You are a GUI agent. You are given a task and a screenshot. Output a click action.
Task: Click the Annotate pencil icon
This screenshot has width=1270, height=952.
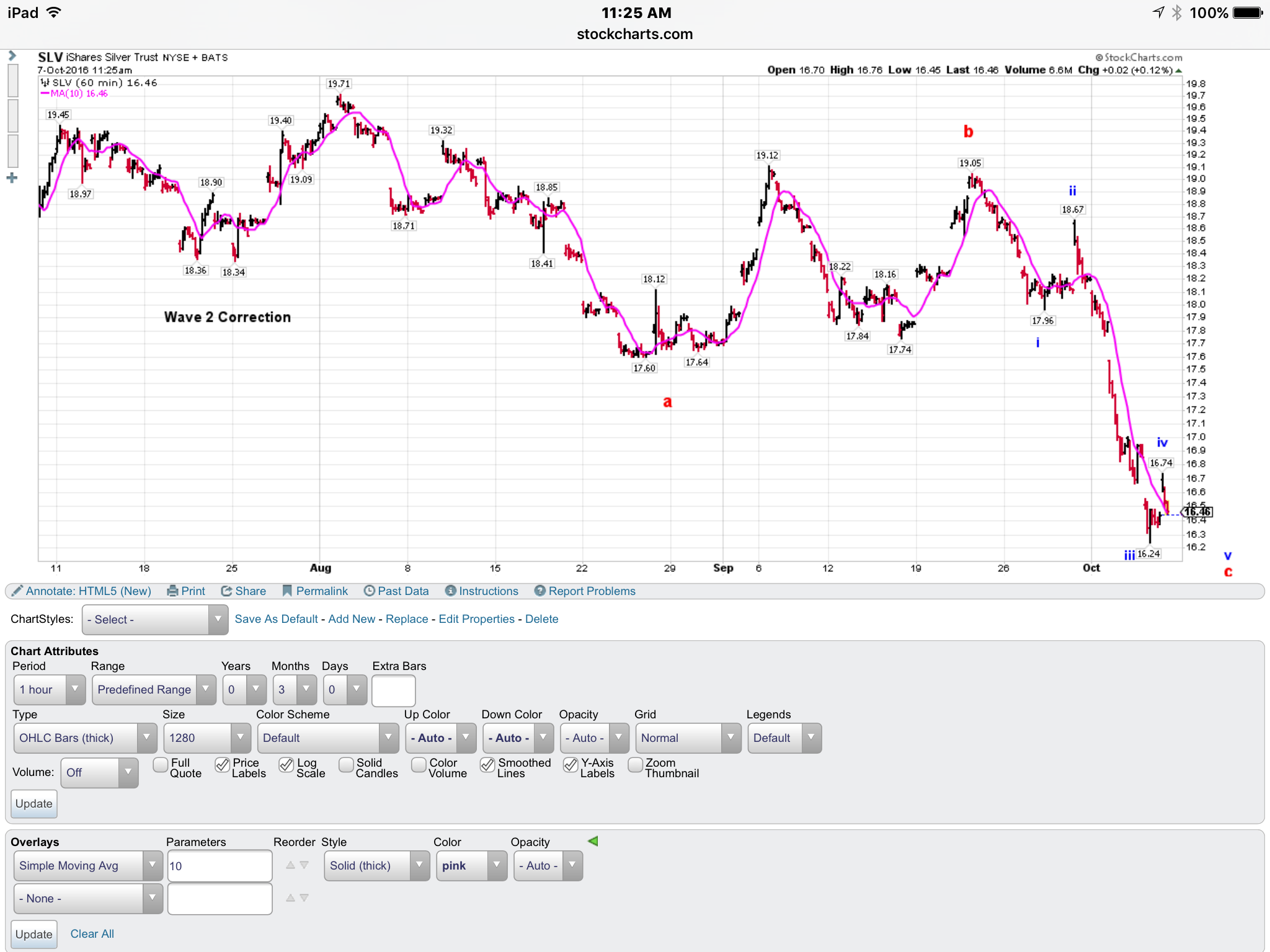[17, 591]
